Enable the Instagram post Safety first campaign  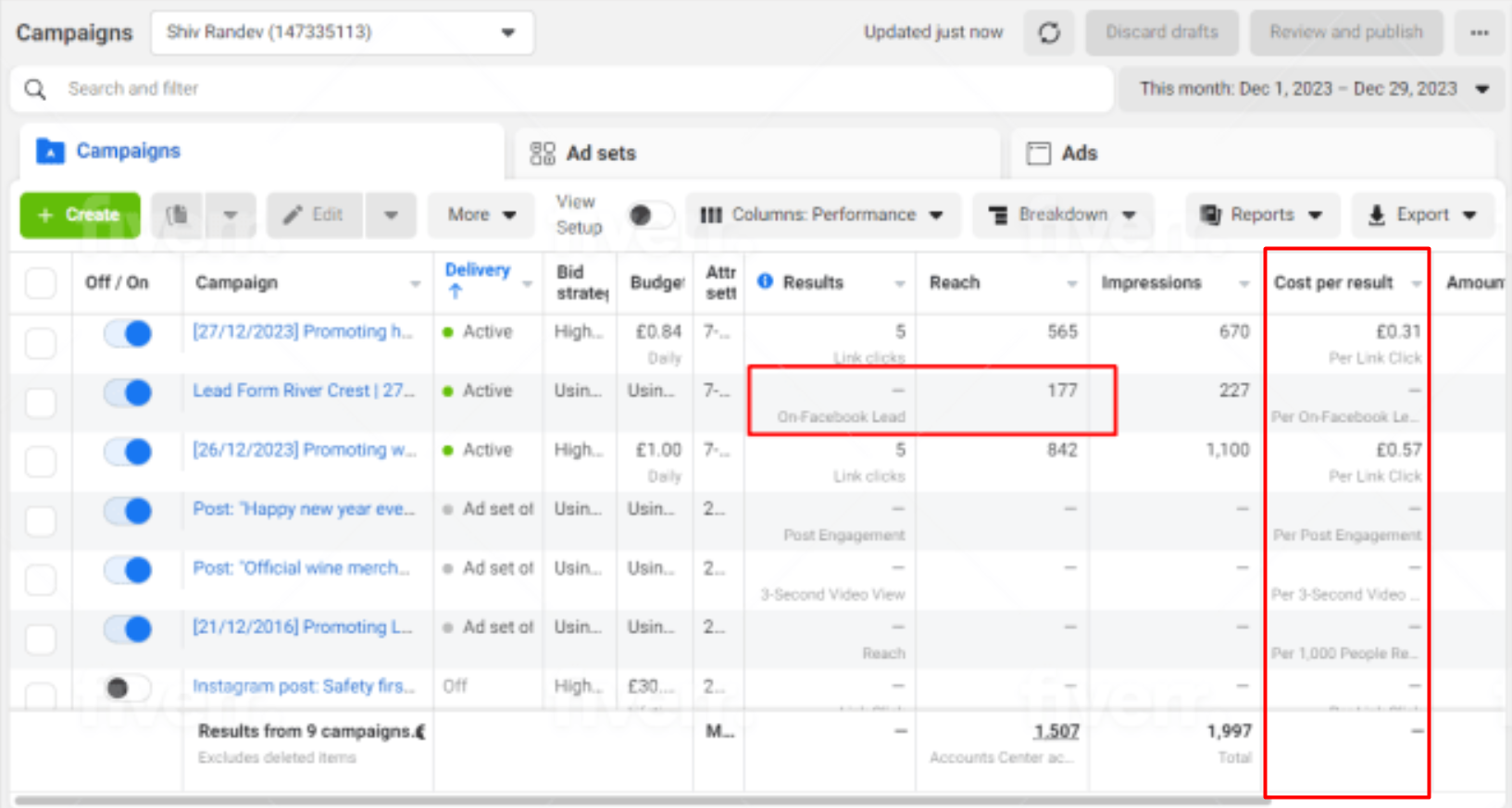[x=128, y=688]
